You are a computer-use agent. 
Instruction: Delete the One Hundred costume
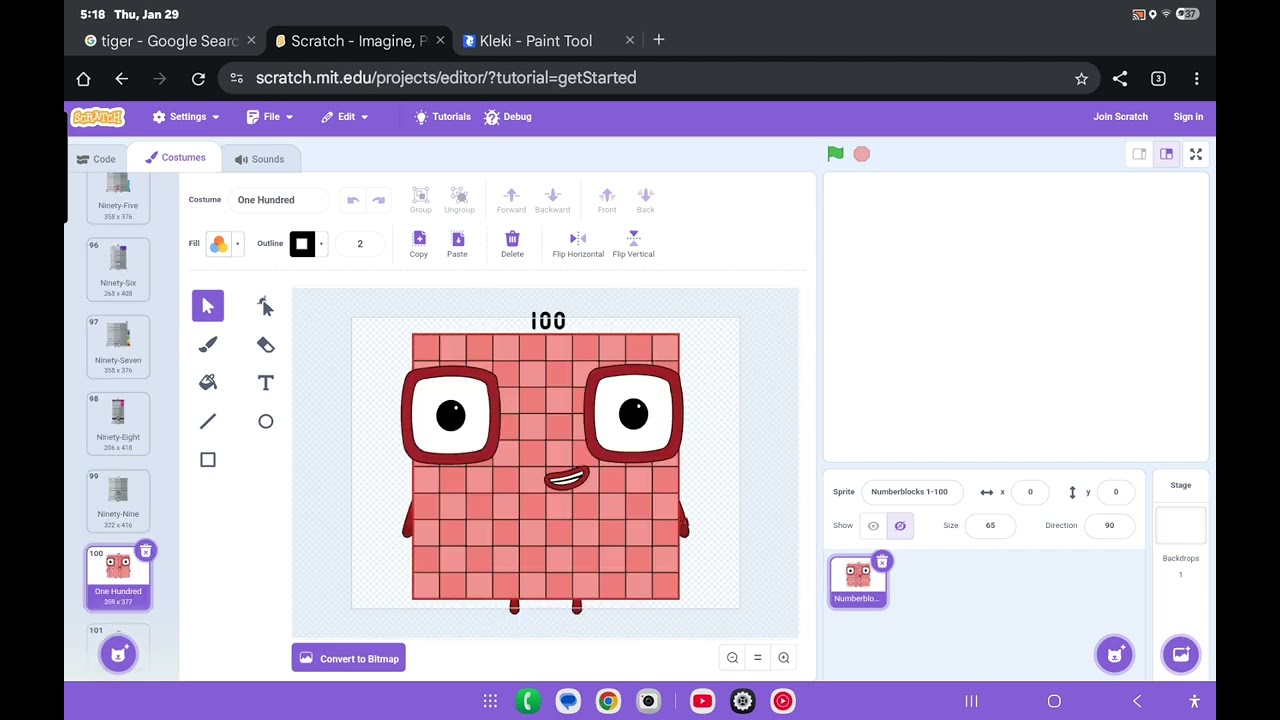(x=145, y=551)
